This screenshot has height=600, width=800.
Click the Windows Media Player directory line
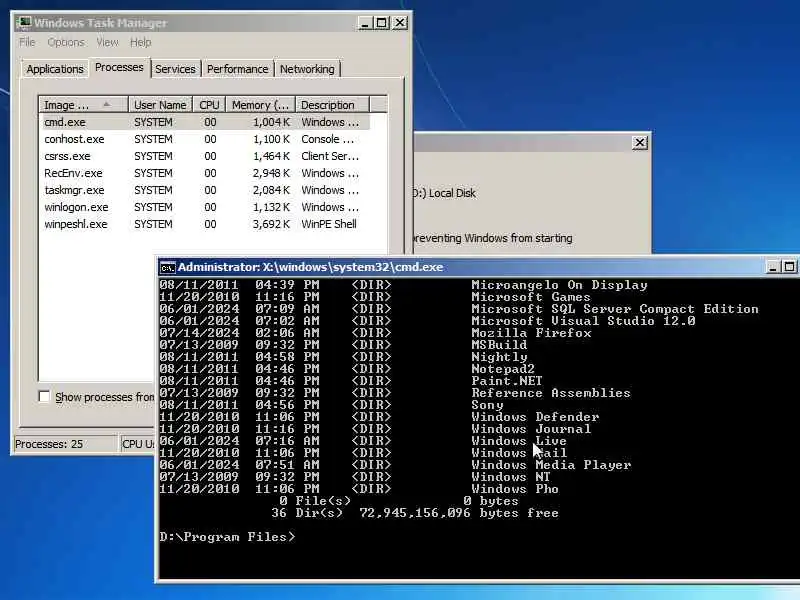[x=395, y=465]
